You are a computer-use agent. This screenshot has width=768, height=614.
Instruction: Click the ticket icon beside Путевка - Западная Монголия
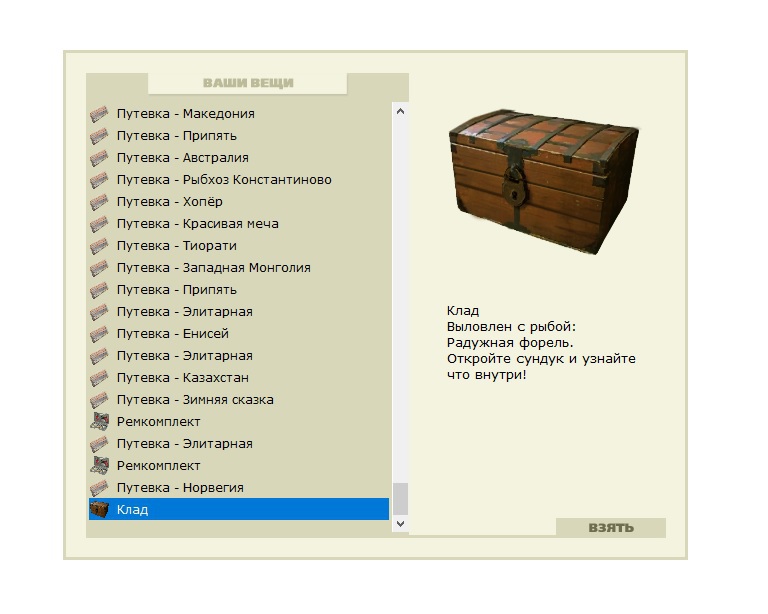[99, 268]
